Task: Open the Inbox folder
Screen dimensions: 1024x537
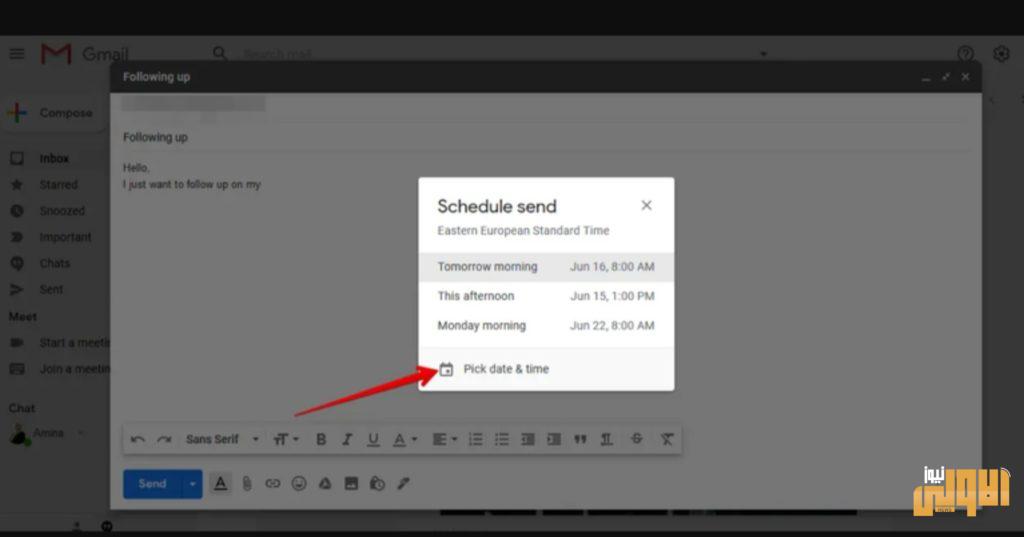Action: pos(54,159)
